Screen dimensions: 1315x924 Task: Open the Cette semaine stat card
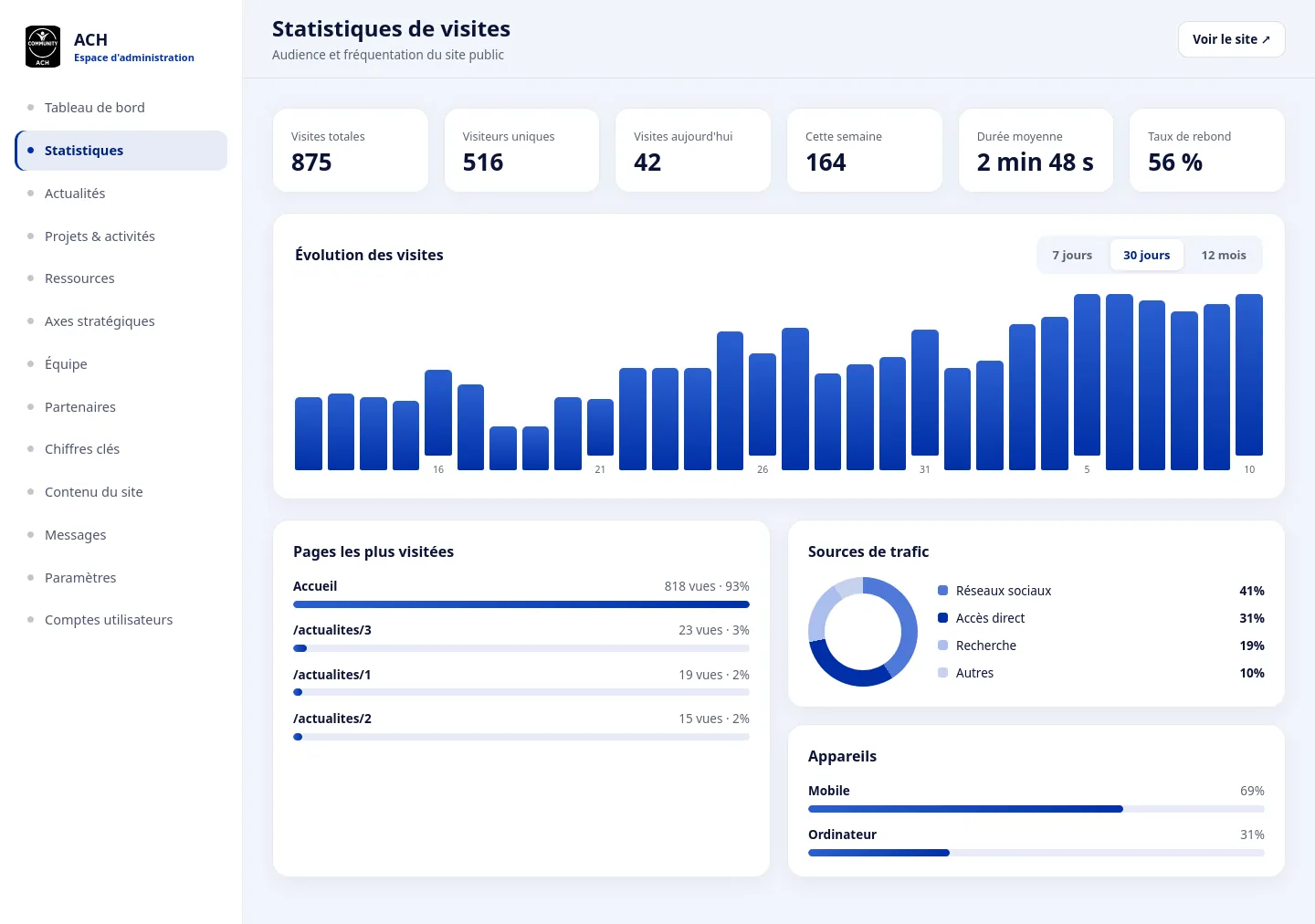tap(865, 151)
